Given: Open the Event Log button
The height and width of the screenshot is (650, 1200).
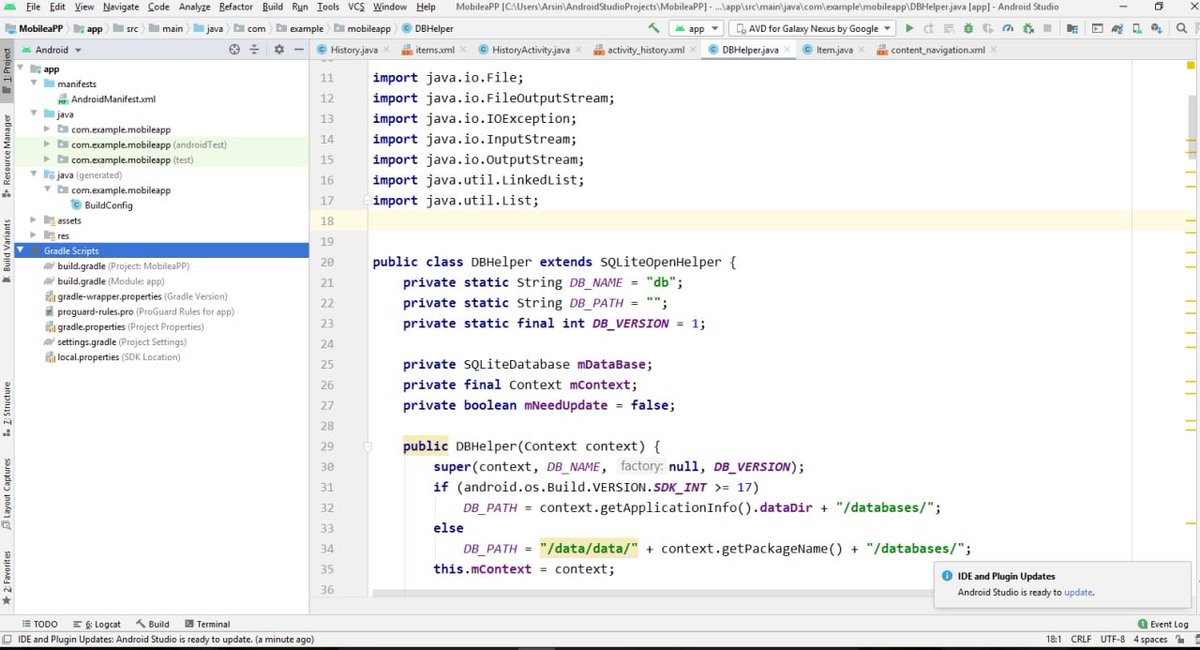Looking at the screenshot, I should [x=1163, y=624].
